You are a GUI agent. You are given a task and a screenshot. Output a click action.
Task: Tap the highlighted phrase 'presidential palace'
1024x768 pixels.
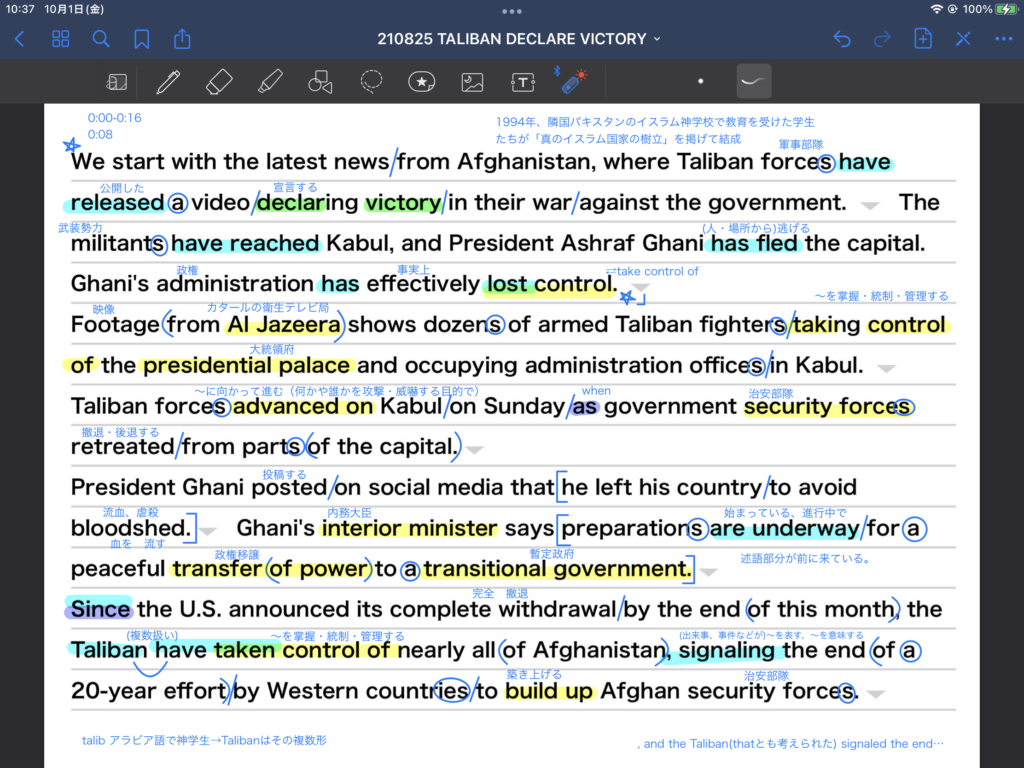coord(247,365)
